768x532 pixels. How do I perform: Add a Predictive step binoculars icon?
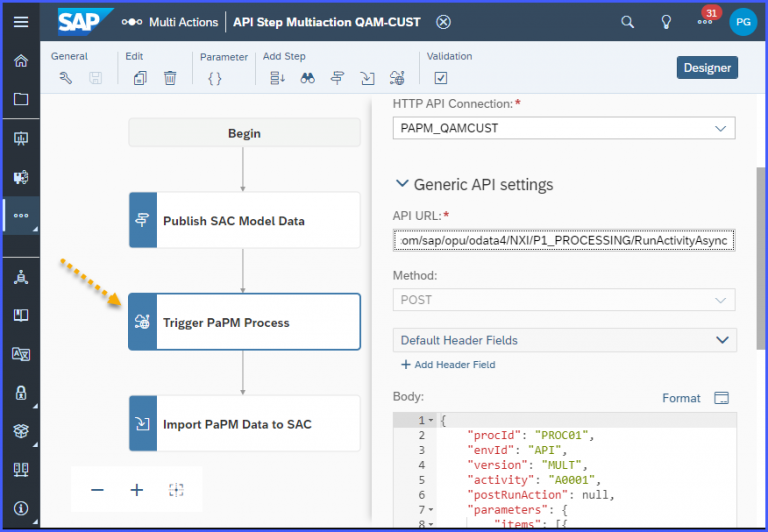(x=308, y=78)
